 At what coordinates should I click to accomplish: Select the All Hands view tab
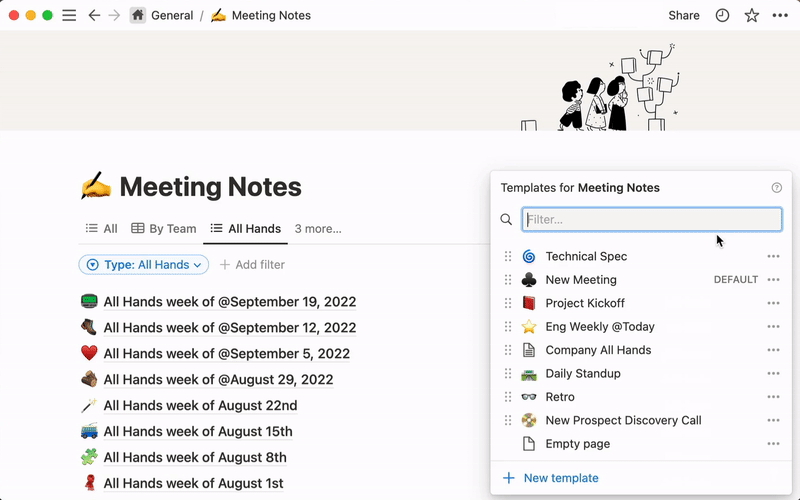pos(245,229)
